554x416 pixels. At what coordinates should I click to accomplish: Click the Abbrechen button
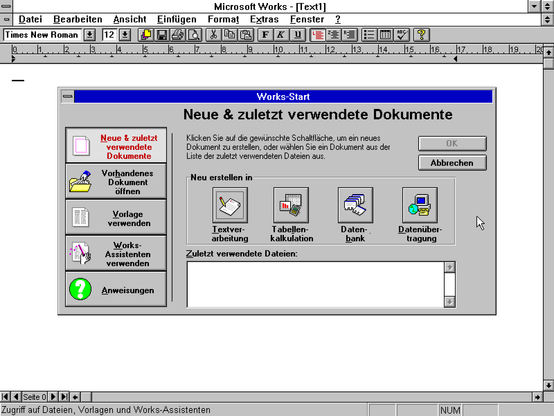452,163
